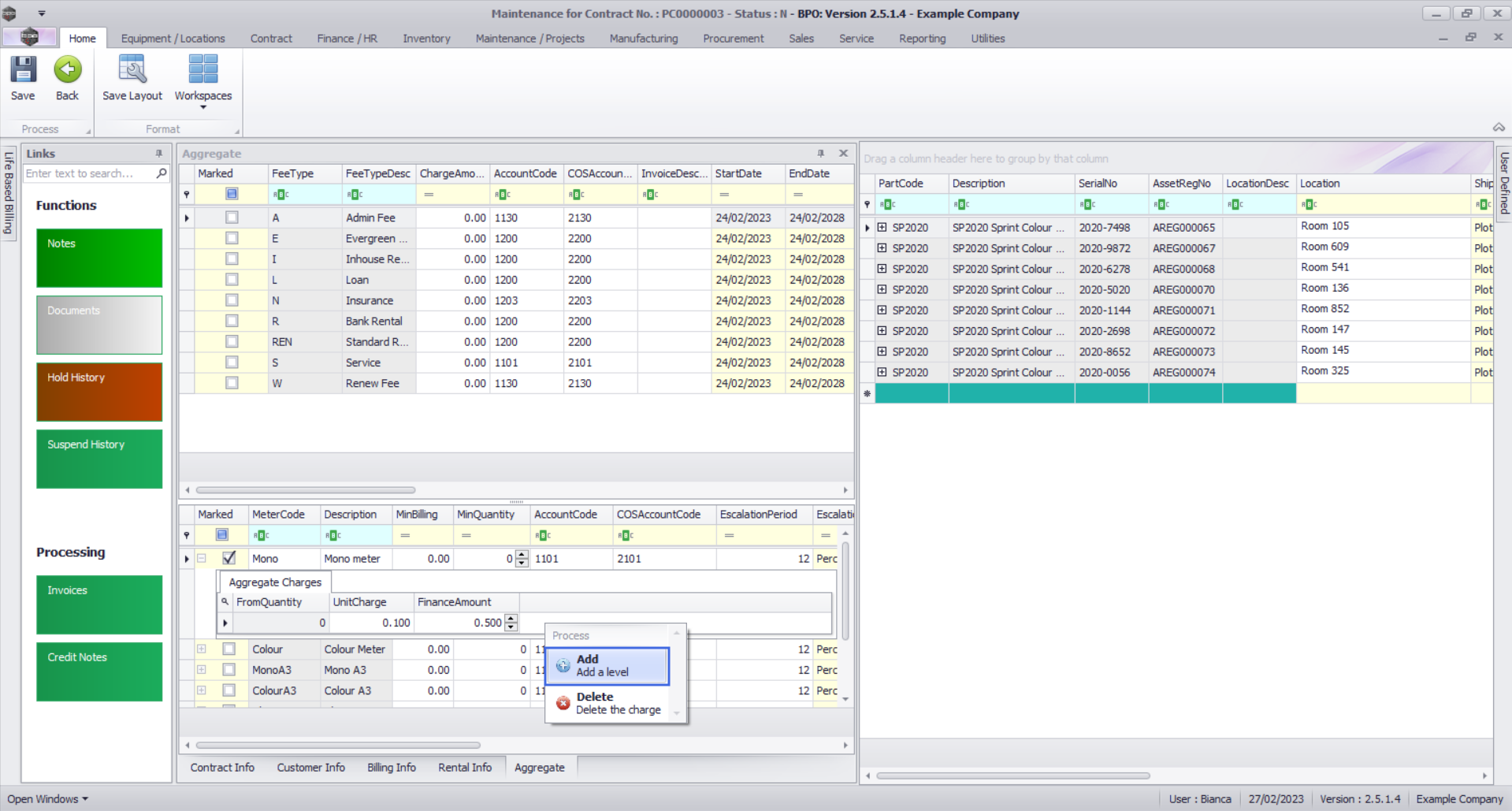Check the Marked box for Colour Meter
The image size is (1512, 811).
point(229,649)
